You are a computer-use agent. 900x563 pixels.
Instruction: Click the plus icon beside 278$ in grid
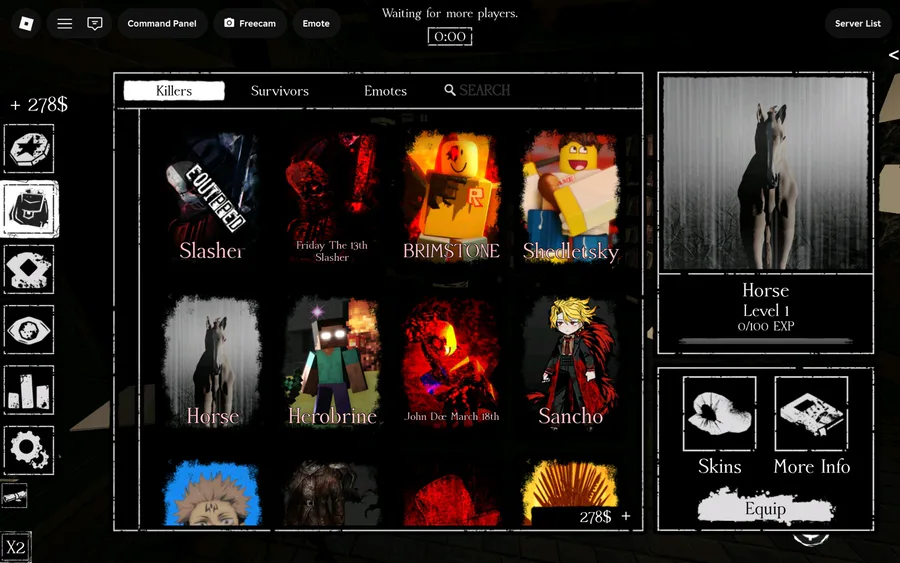tap(626, 516)
